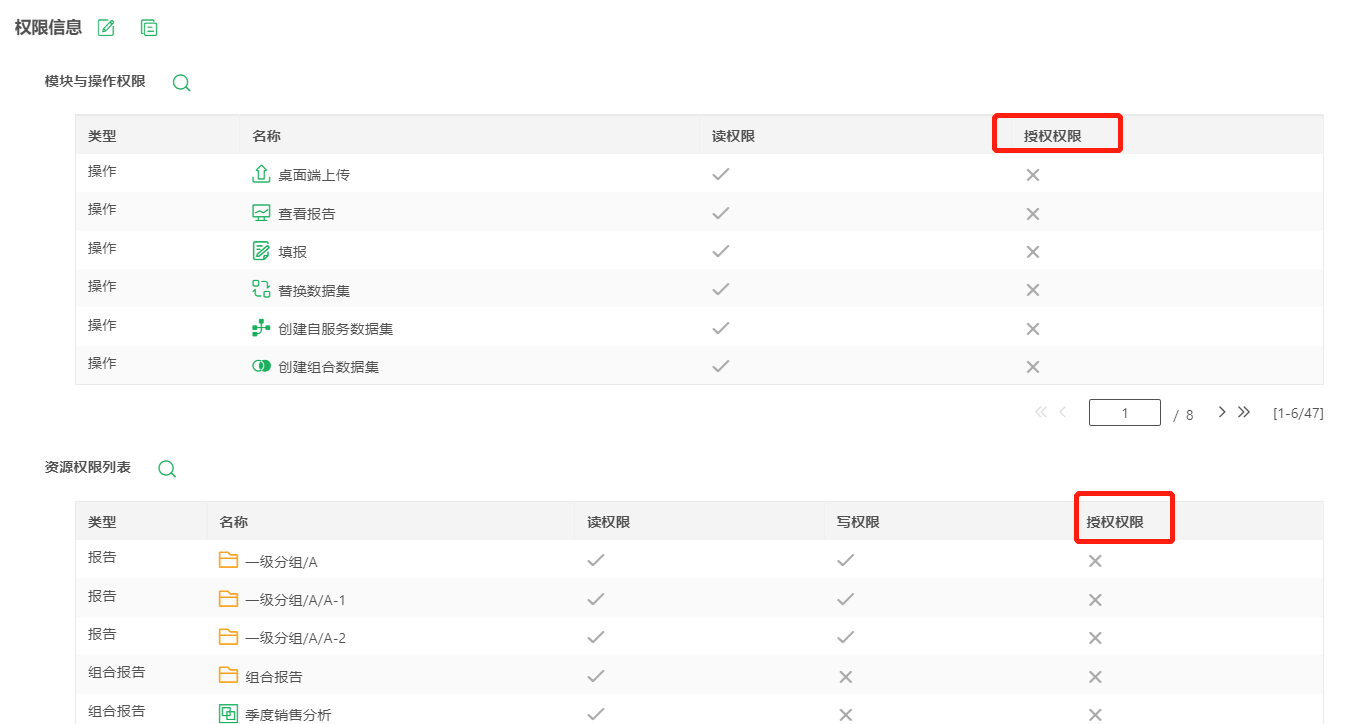Go to last page of module table
This screenshot has width=1354, height=724.
pyautogui.click(x=1244, y=412)
